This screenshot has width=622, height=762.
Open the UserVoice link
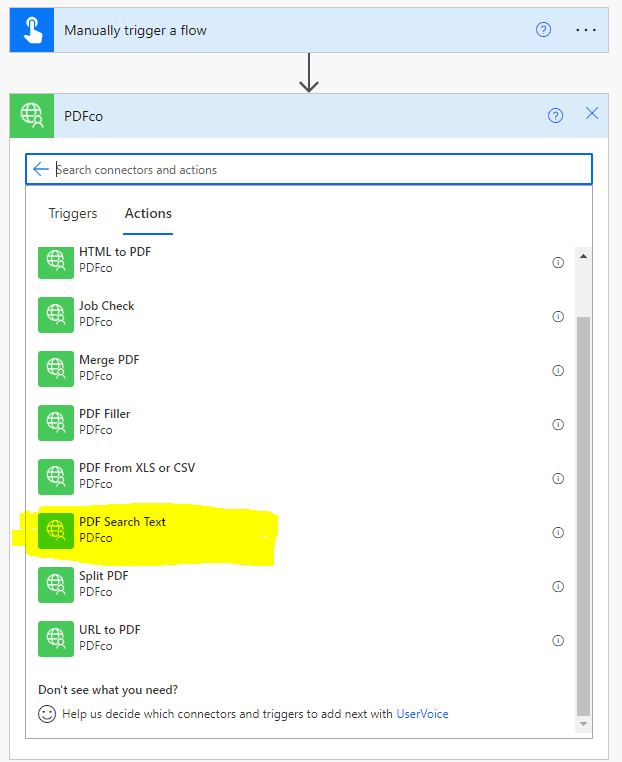(x=422, y=714)
